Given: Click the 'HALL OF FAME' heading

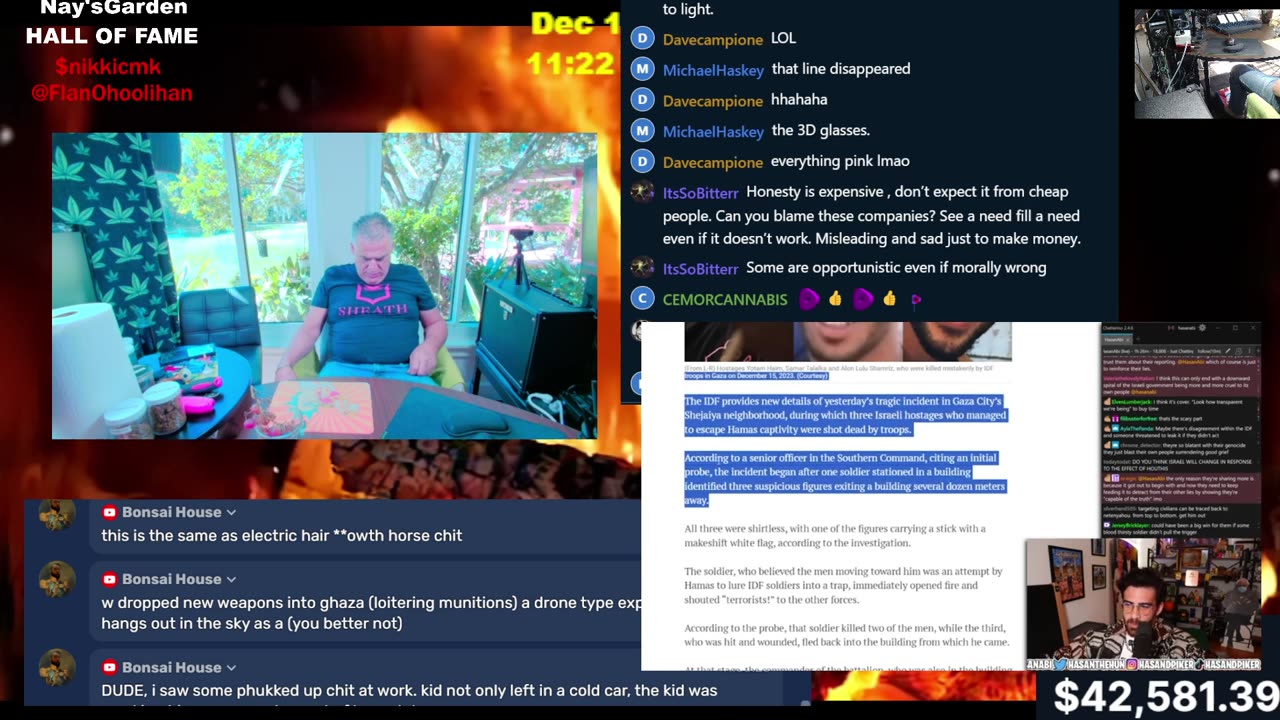Looking at the screenshot, I should point(112,37).
